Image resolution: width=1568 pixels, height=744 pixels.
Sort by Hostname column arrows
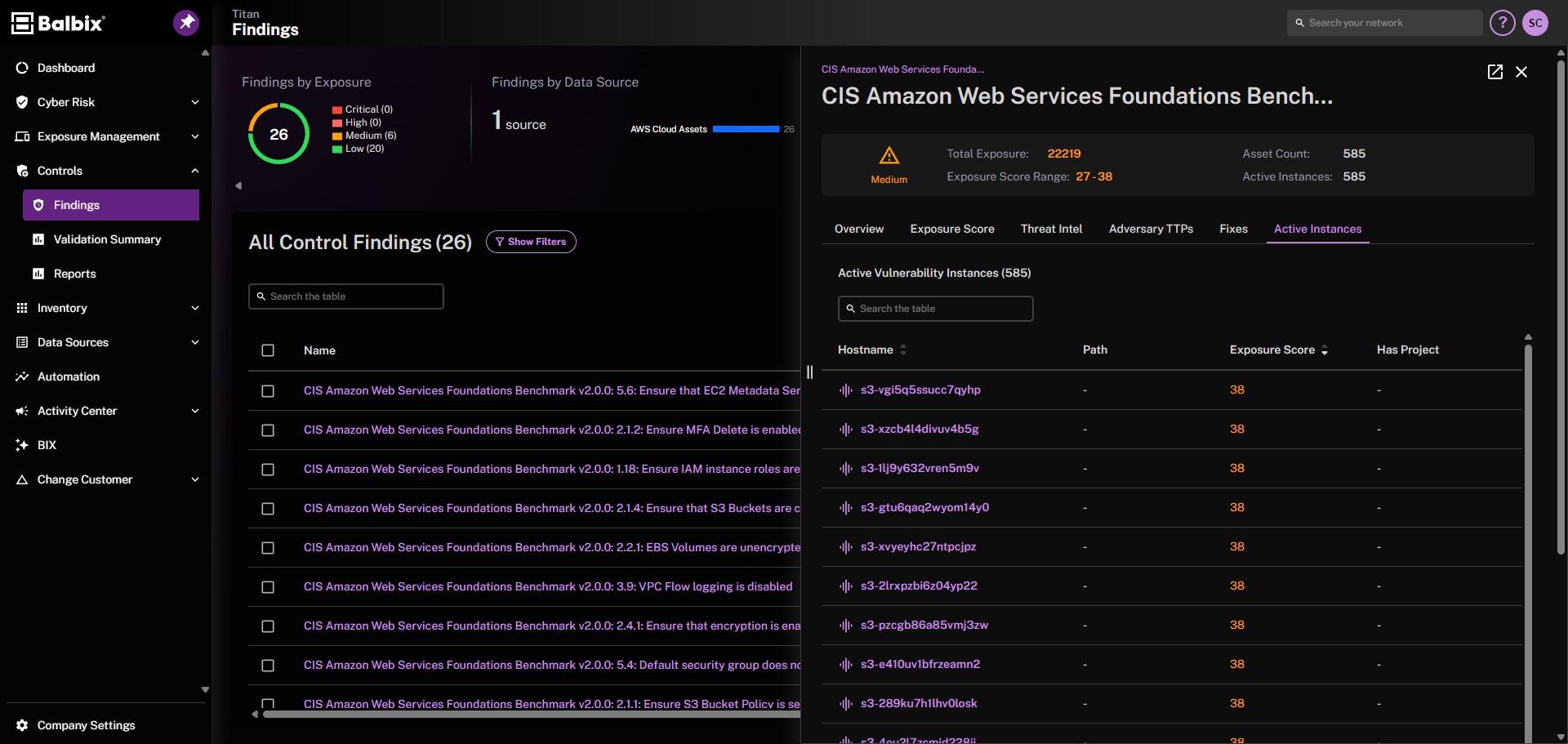click(903, 350)
